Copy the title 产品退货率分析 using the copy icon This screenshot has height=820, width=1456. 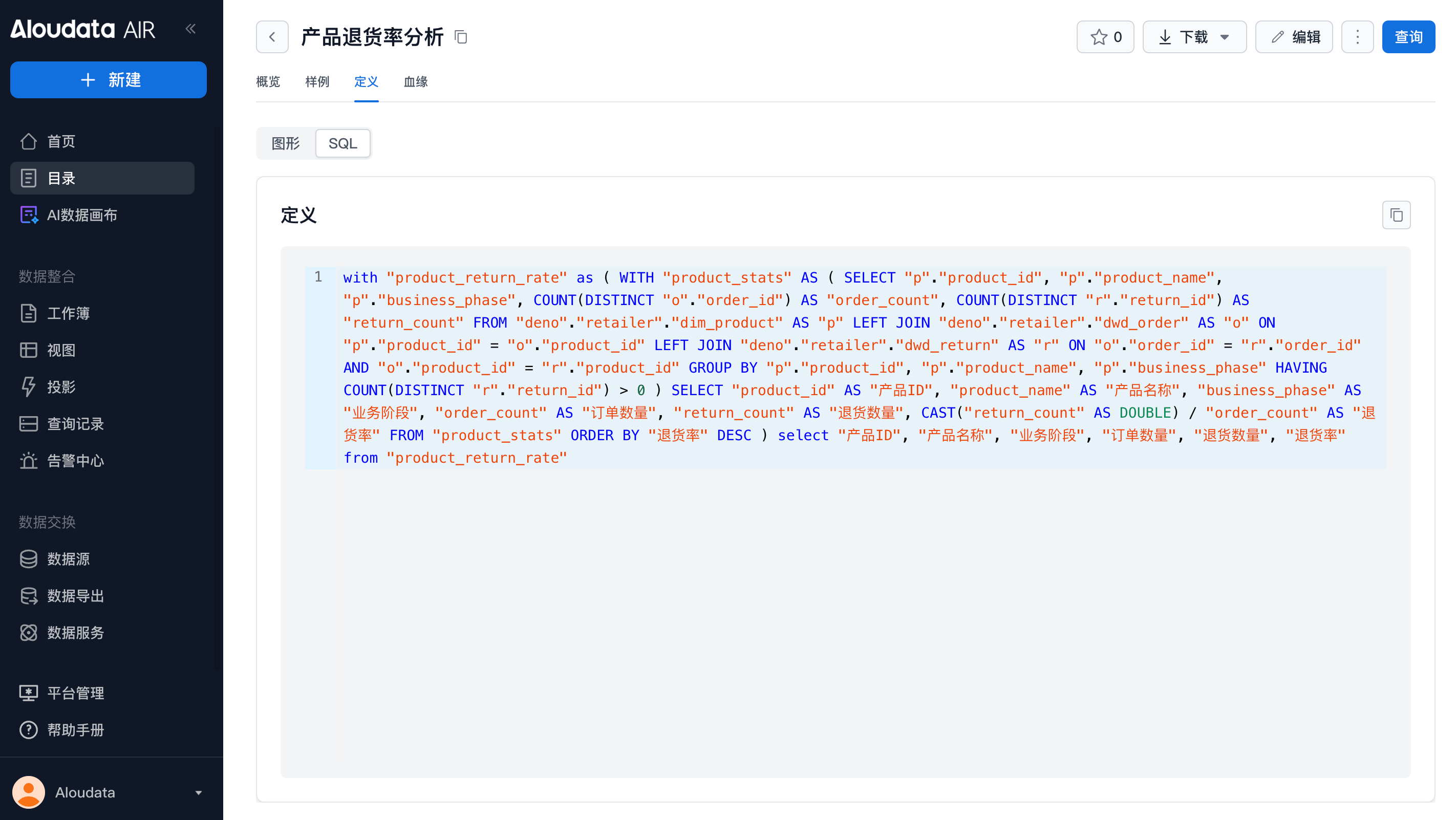pyautogui.click(x=461, y=37)
